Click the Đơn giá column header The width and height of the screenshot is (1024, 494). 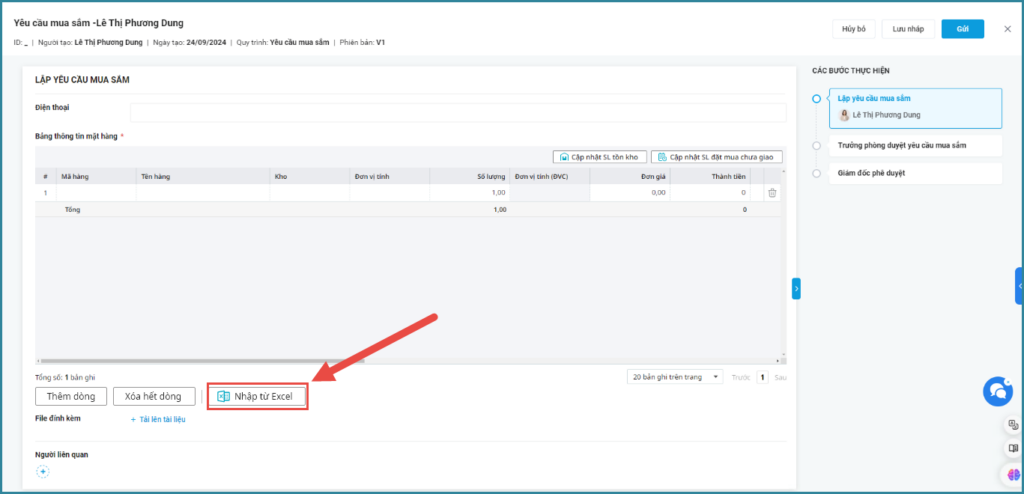pos(630,176)
